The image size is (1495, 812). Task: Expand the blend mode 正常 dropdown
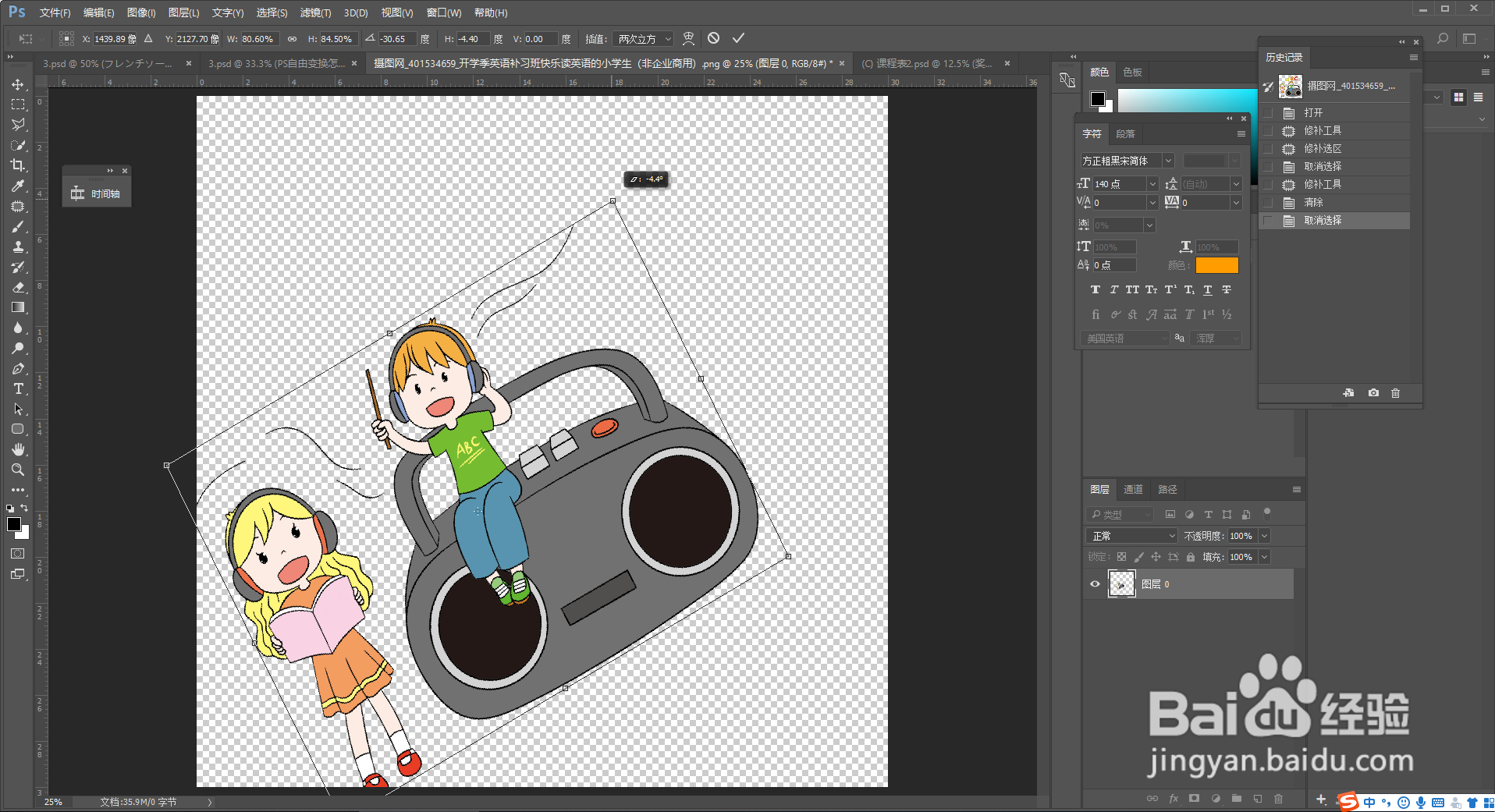tap(1131, 536)
